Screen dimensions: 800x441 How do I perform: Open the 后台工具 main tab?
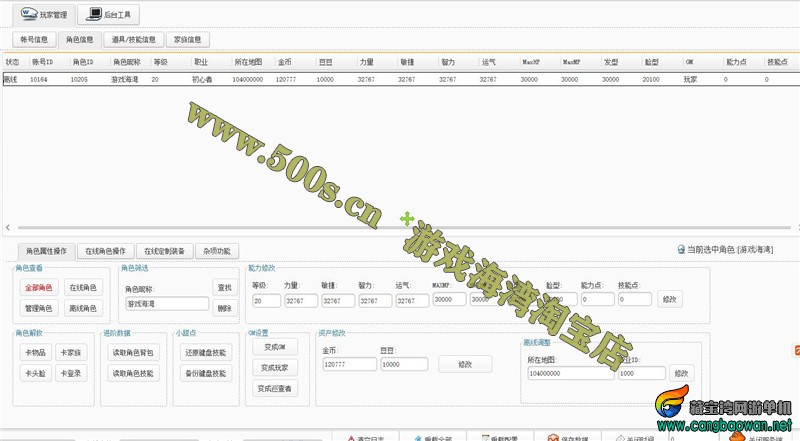pos(108,14)
